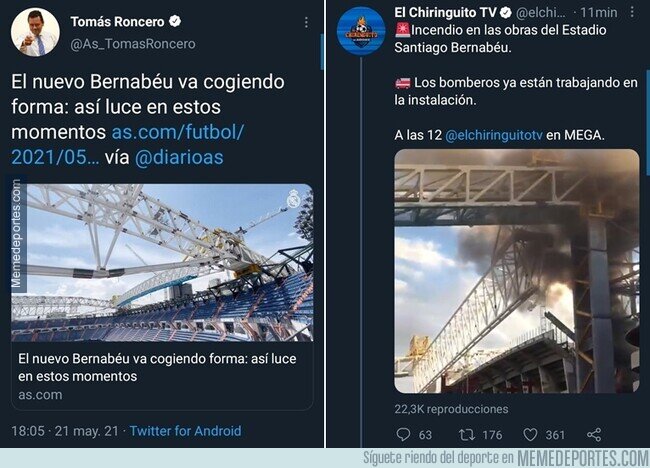This screenshot has height=468, width=650.
Task: Follow the as.com/futbol/2021/05 link
Action: point(128,145)
